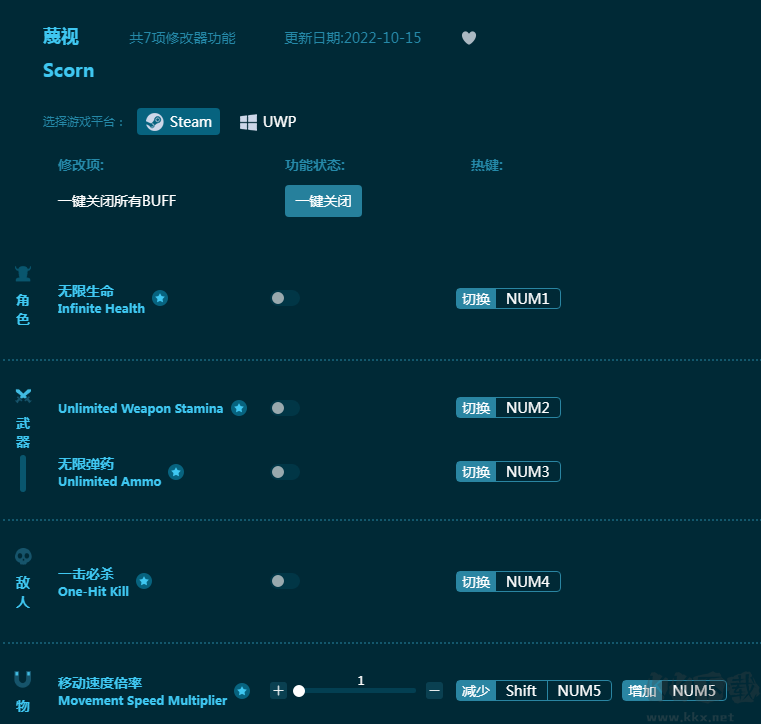Click 切换 label for Unlimited Weapon Stamina hotkey
Screen dimensions: 761x724
pyautogui.click(x=476, y=408)
